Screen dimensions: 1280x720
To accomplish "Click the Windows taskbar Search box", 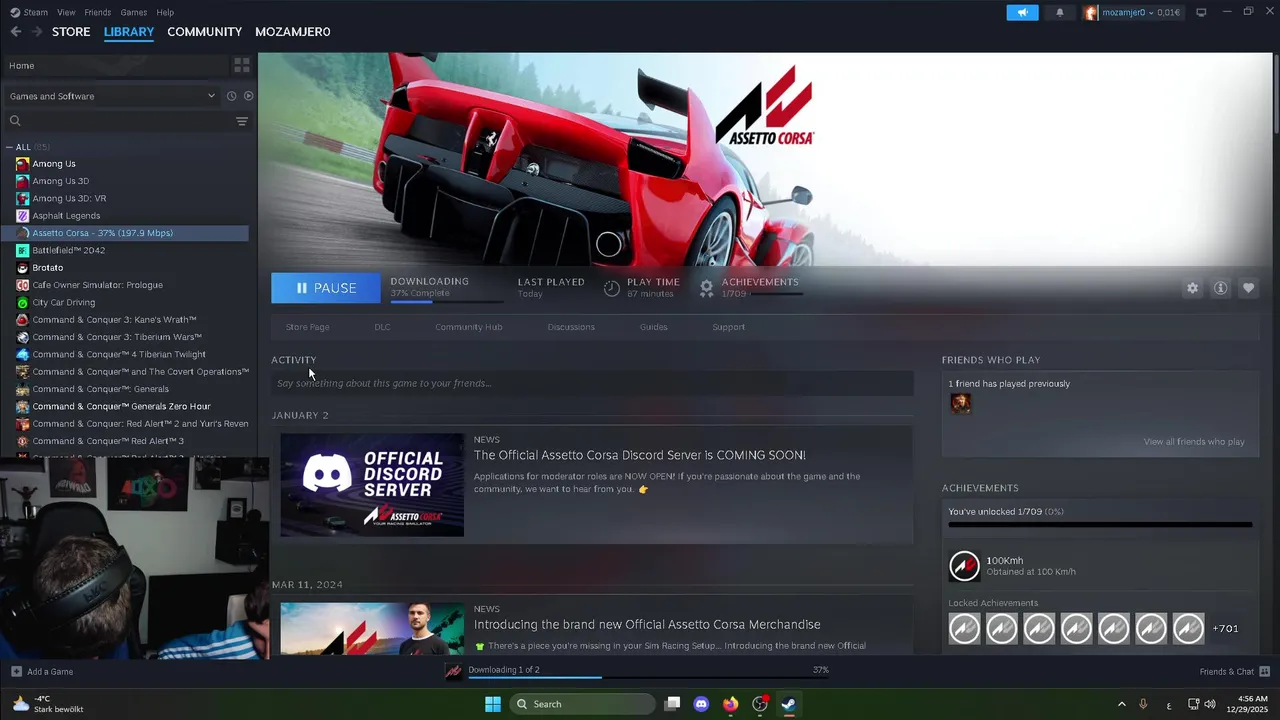I will pos(583,704).
